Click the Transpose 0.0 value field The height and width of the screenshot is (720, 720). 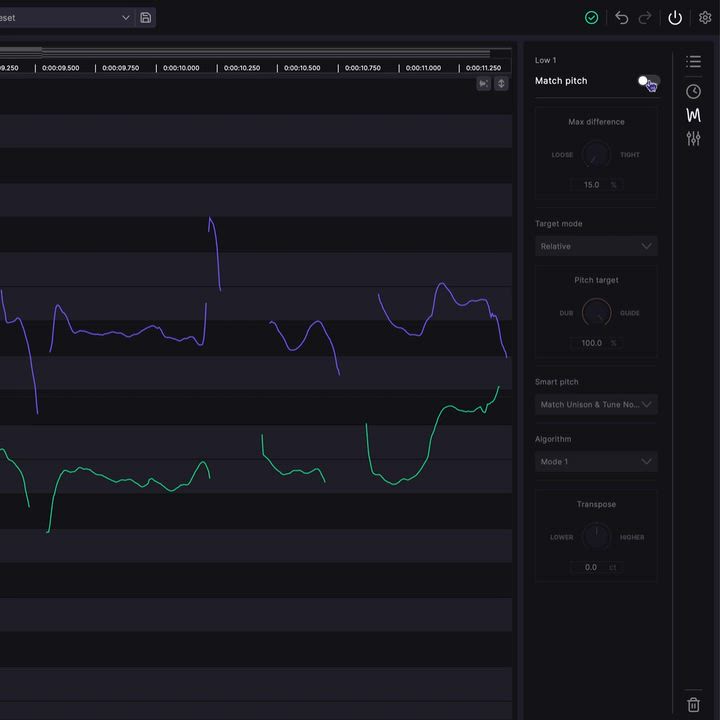[x=596, y=568]
